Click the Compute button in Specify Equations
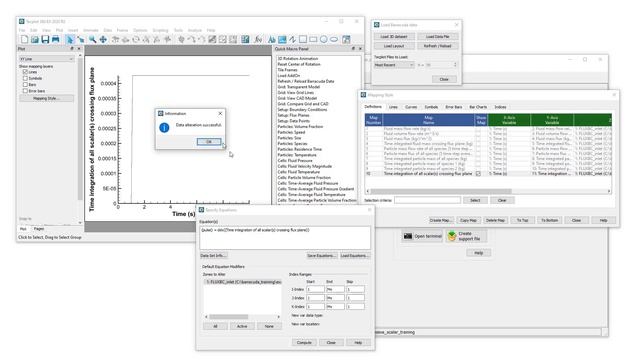 point(304,342)
